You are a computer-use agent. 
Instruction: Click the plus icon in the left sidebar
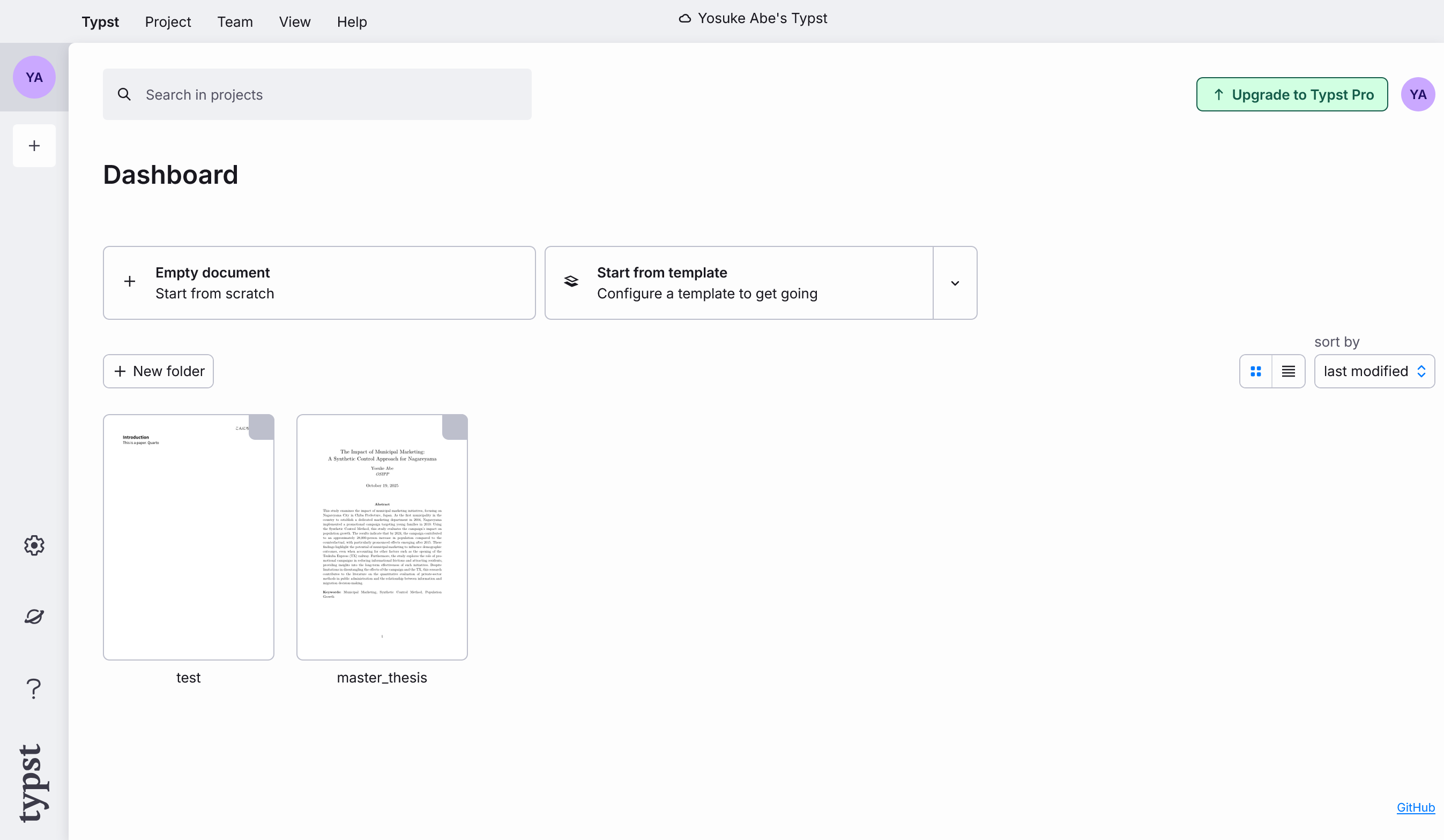tap(34, 145)
